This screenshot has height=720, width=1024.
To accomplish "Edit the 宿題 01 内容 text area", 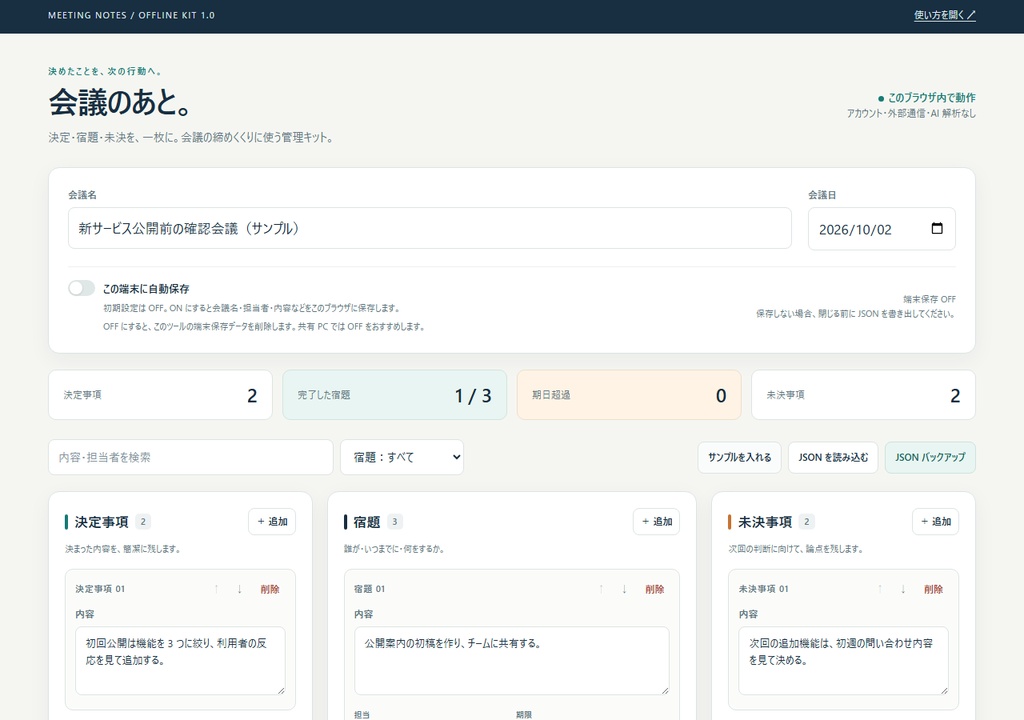I will [x=512, y=661].
